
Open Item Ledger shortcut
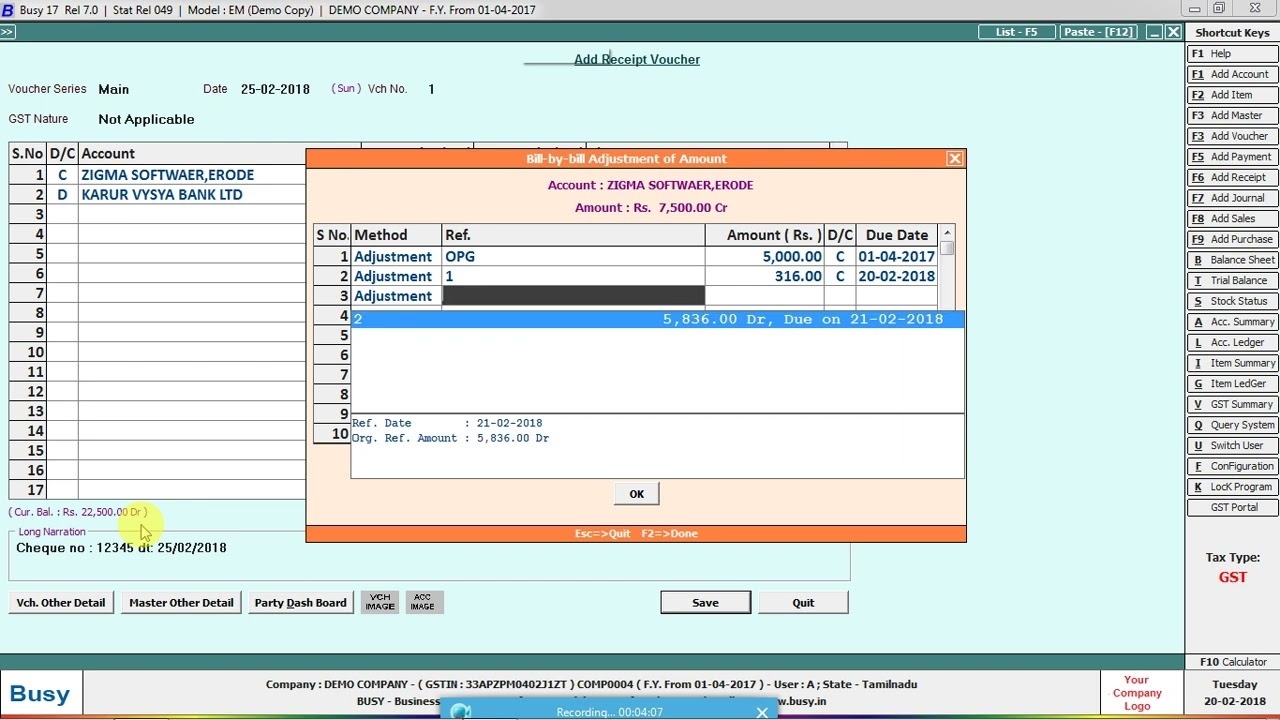(x=1232, y=384)
